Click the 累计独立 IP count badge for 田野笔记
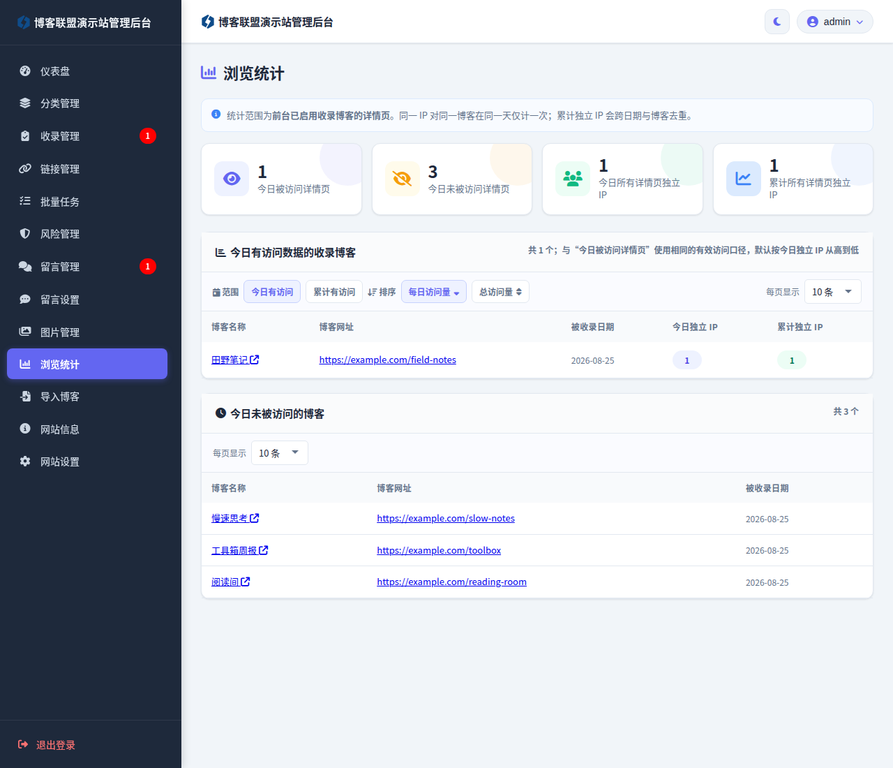Image resolution: width=893 pixels, height=768 pixels. pyautogui.click(x=792, y=360)
